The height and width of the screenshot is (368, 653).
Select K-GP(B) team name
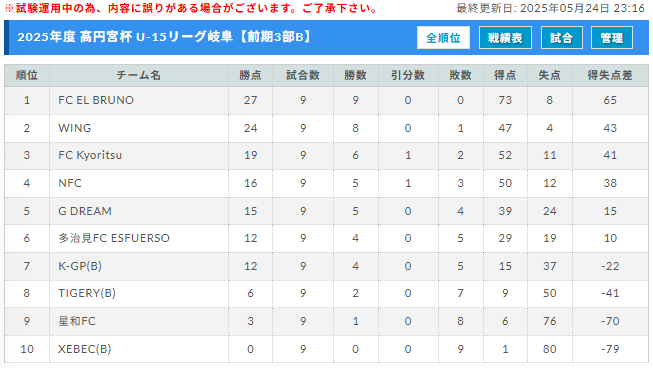[x=80, y=266]
